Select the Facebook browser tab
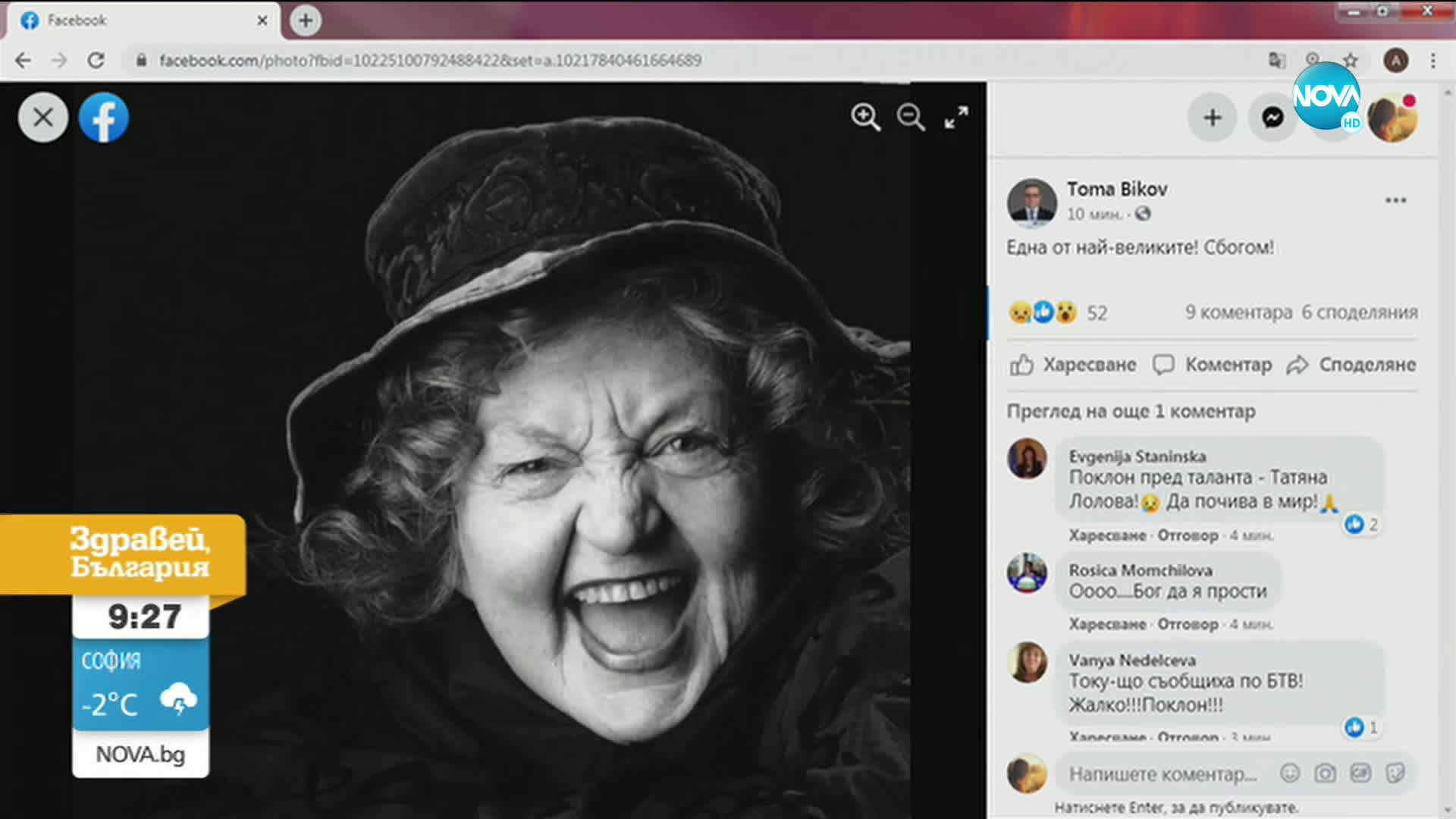This screenshot has width=1456, height=819. 144,20
